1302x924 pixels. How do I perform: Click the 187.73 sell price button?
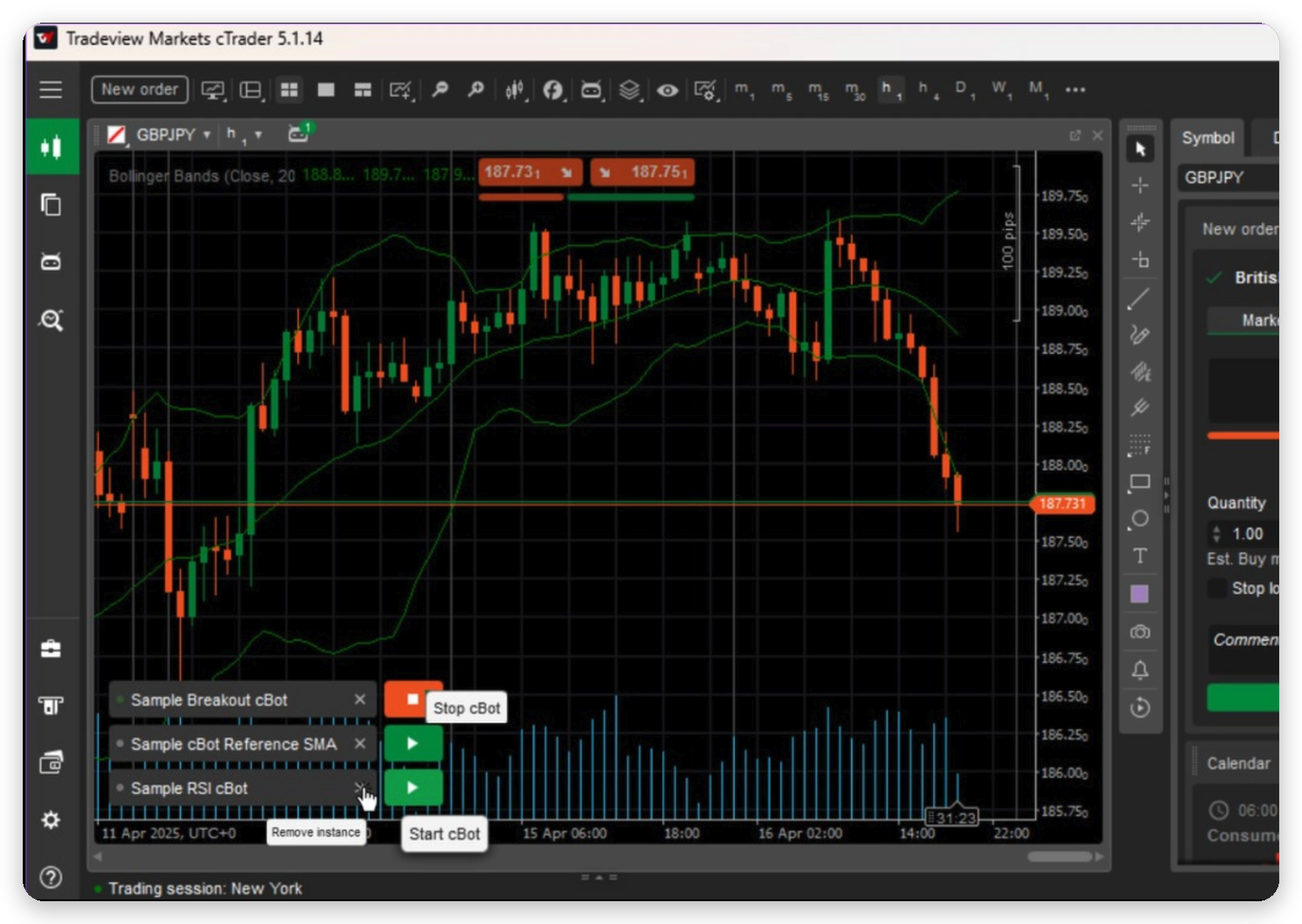point(530,172)
